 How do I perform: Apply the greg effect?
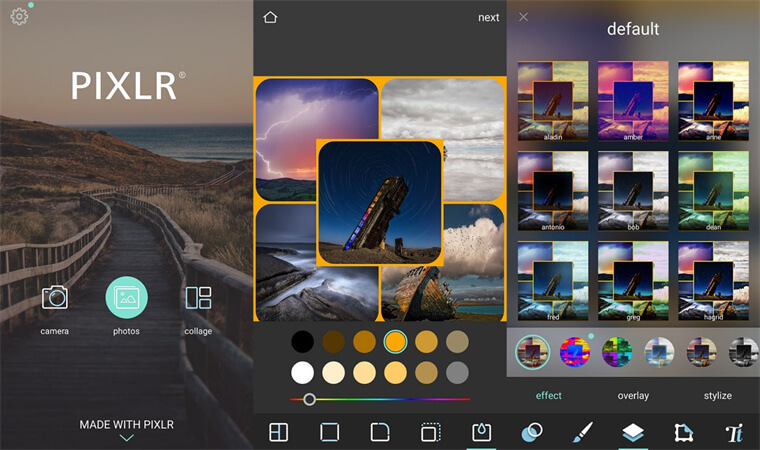(633, 281)
